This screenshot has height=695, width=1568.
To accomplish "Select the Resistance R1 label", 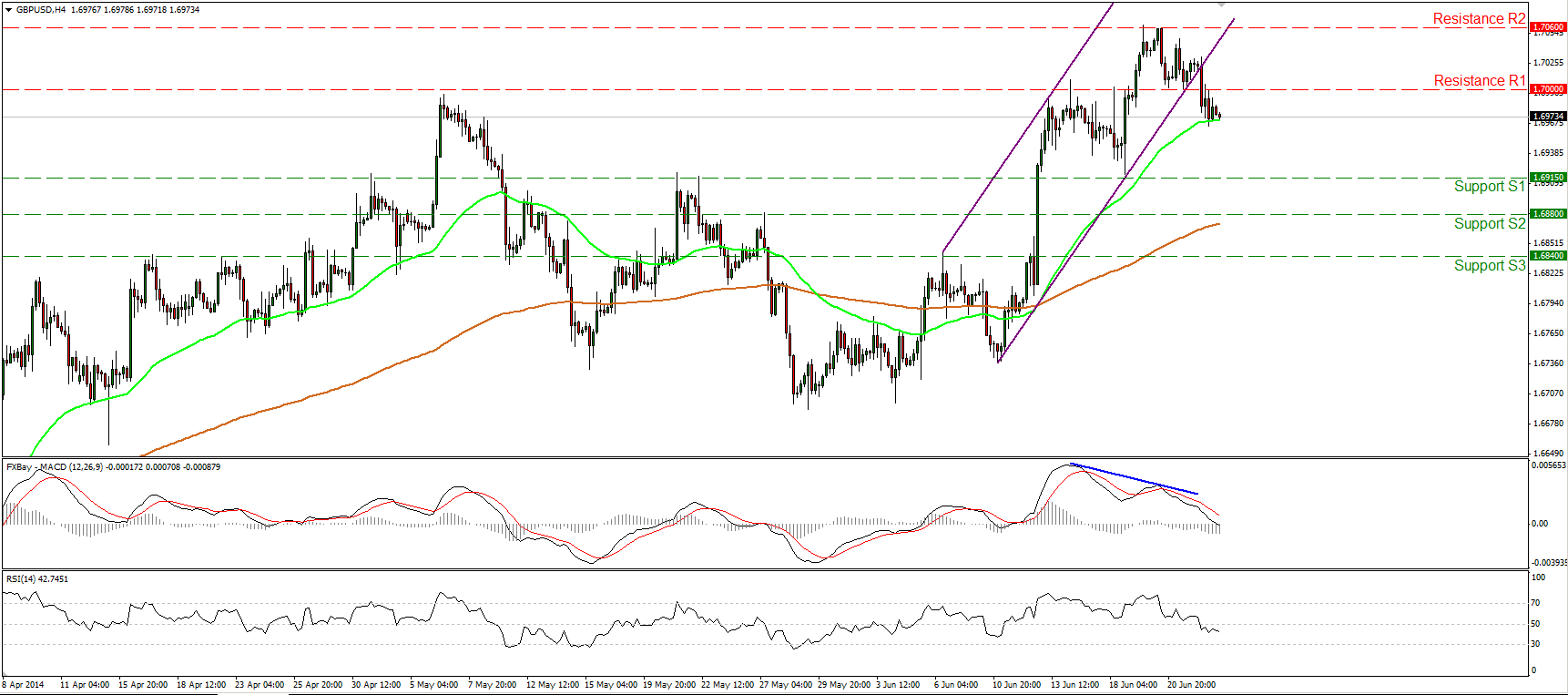I will [1480, 80].
